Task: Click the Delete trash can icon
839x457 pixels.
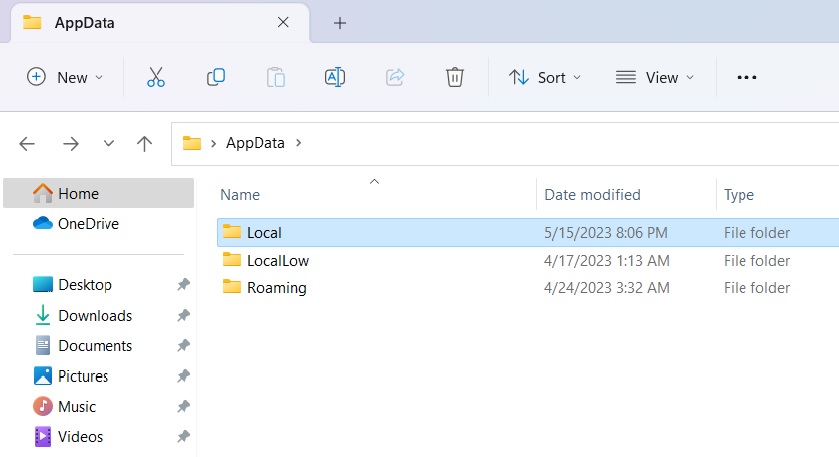Action: [x=454, y=77]
